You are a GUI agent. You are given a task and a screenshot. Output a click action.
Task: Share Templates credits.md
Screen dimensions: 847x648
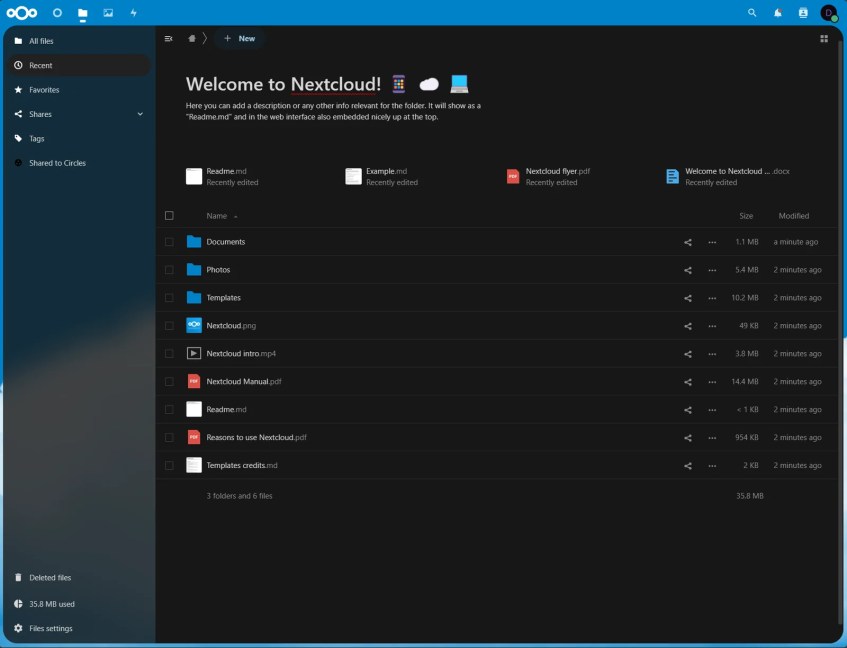pyautogui.click(x=688, y=465)
